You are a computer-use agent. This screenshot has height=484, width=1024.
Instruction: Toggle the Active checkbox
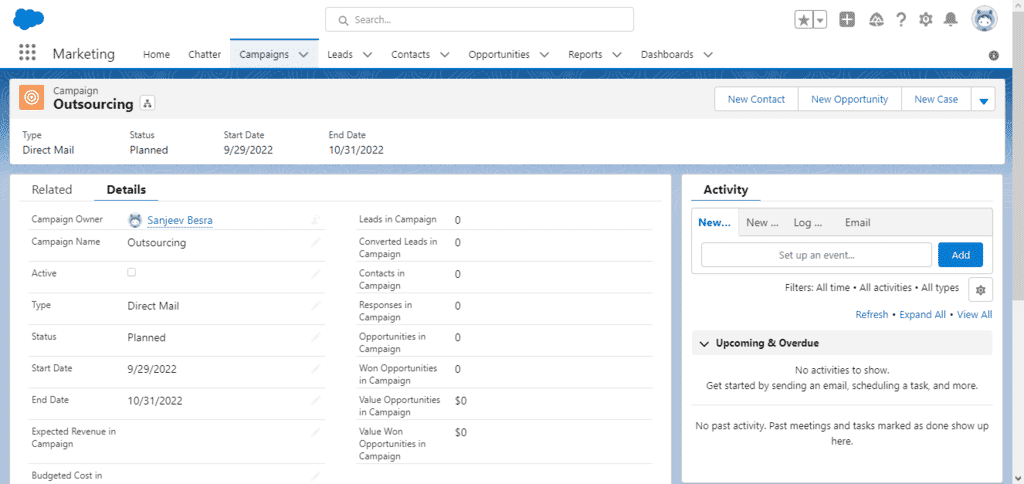pos(131,272)
